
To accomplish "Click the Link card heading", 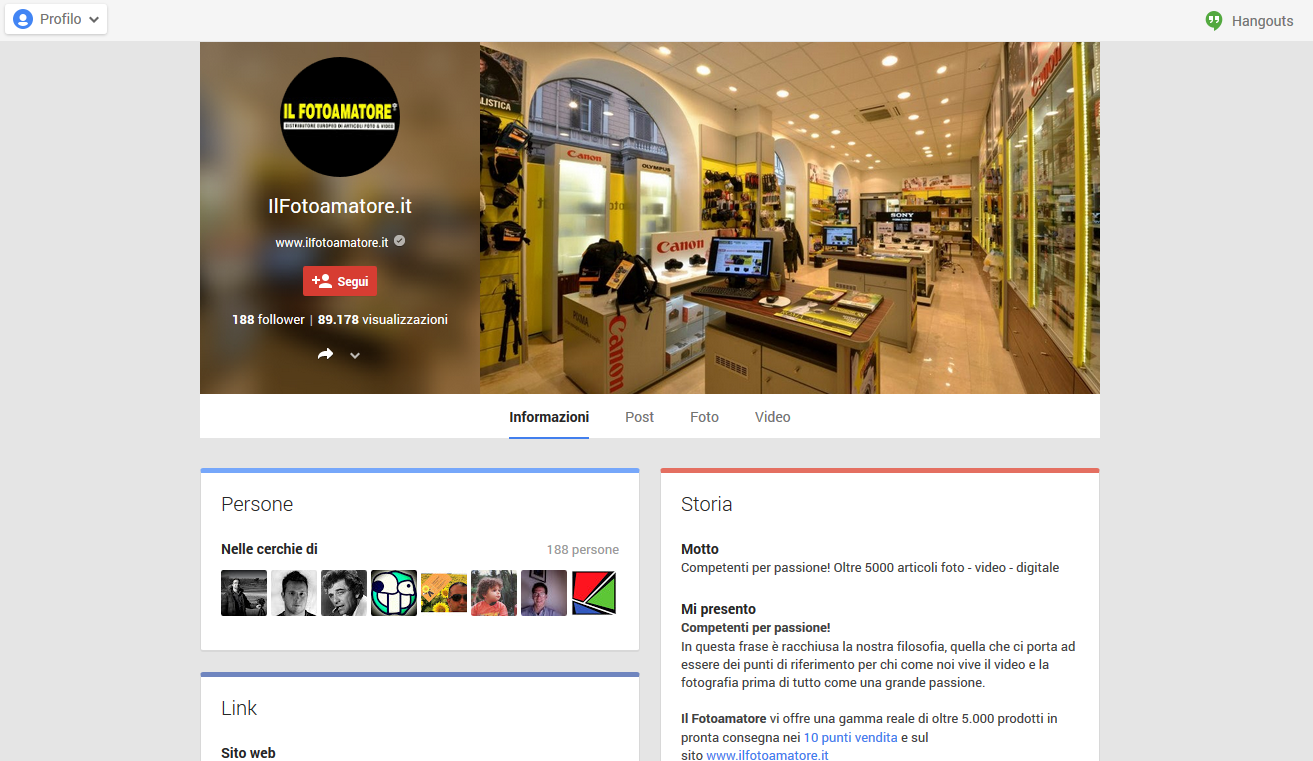I will click(239, 708).
